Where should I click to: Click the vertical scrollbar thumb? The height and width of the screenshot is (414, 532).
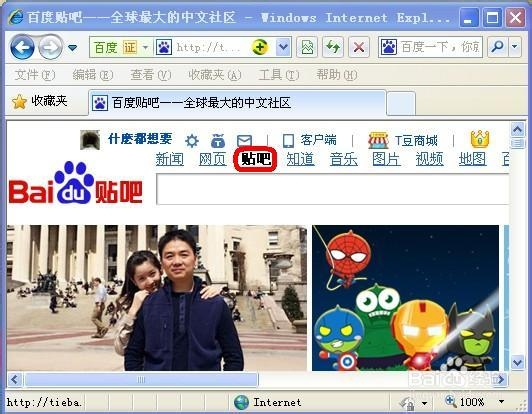tap(518, 143)
